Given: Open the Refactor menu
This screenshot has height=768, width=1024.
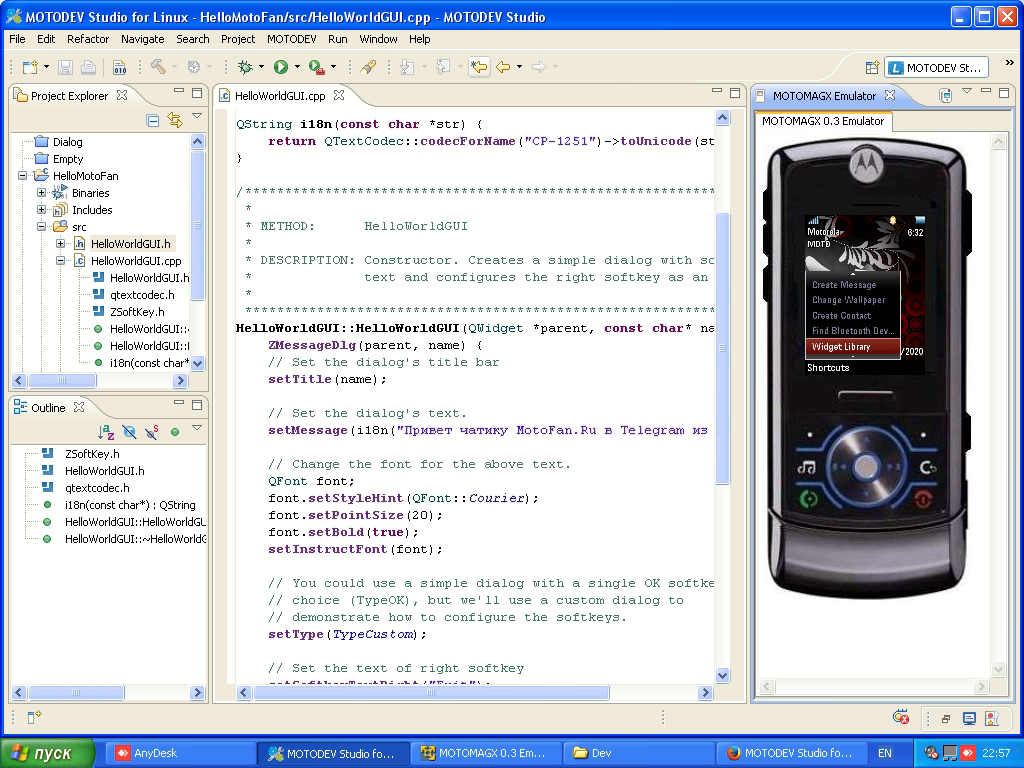Looking at the screenshot, I should click(x=88, y=39).
